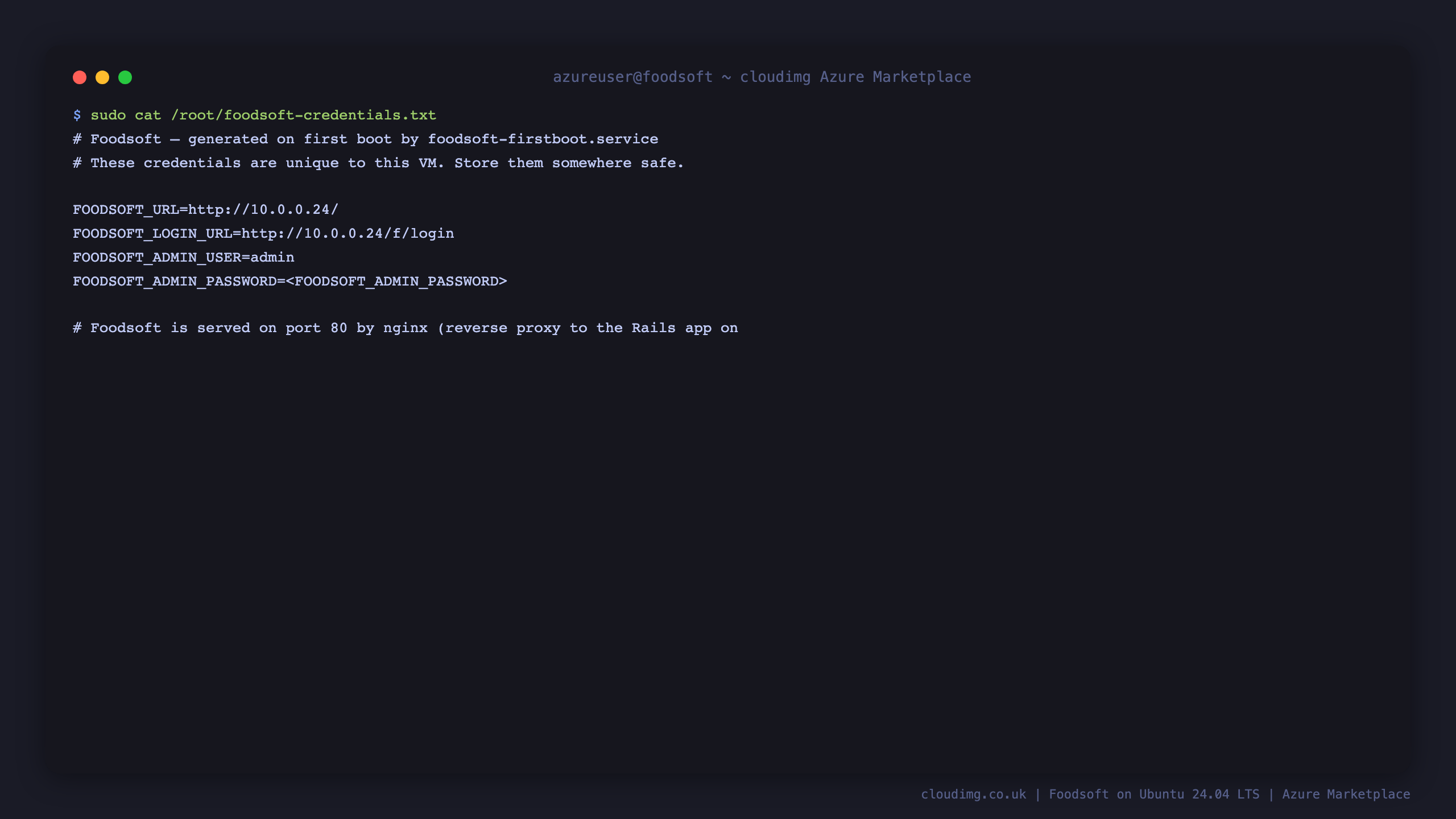
Task: Click the FOODSOFT_ADMIN_PASSWORD placeholder line
Action: 290,282
